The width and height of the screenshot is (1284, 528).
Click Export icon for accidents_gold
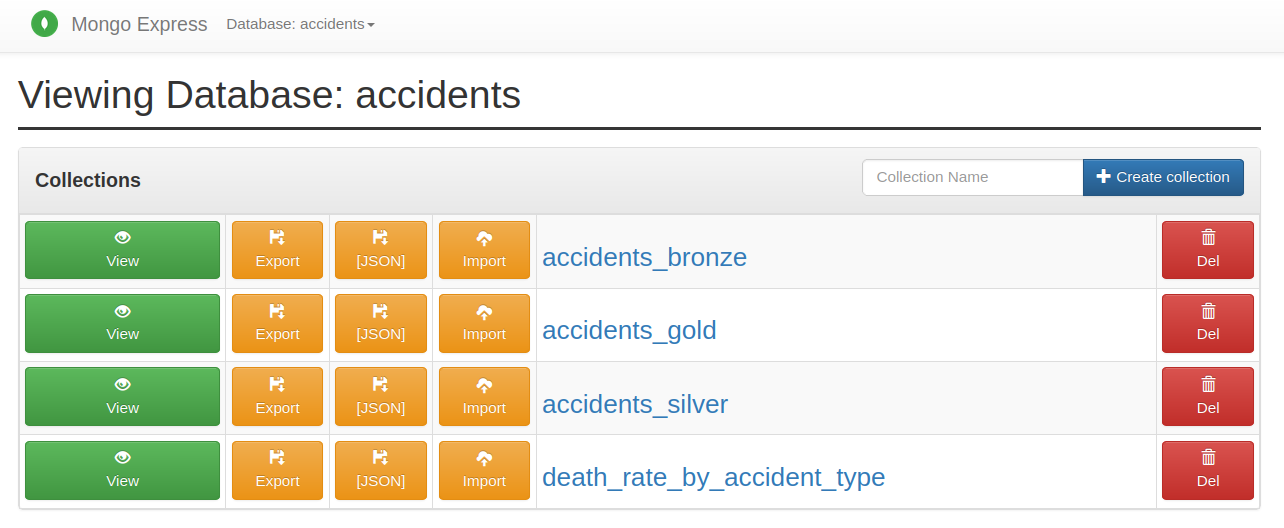tap(278, 311)
